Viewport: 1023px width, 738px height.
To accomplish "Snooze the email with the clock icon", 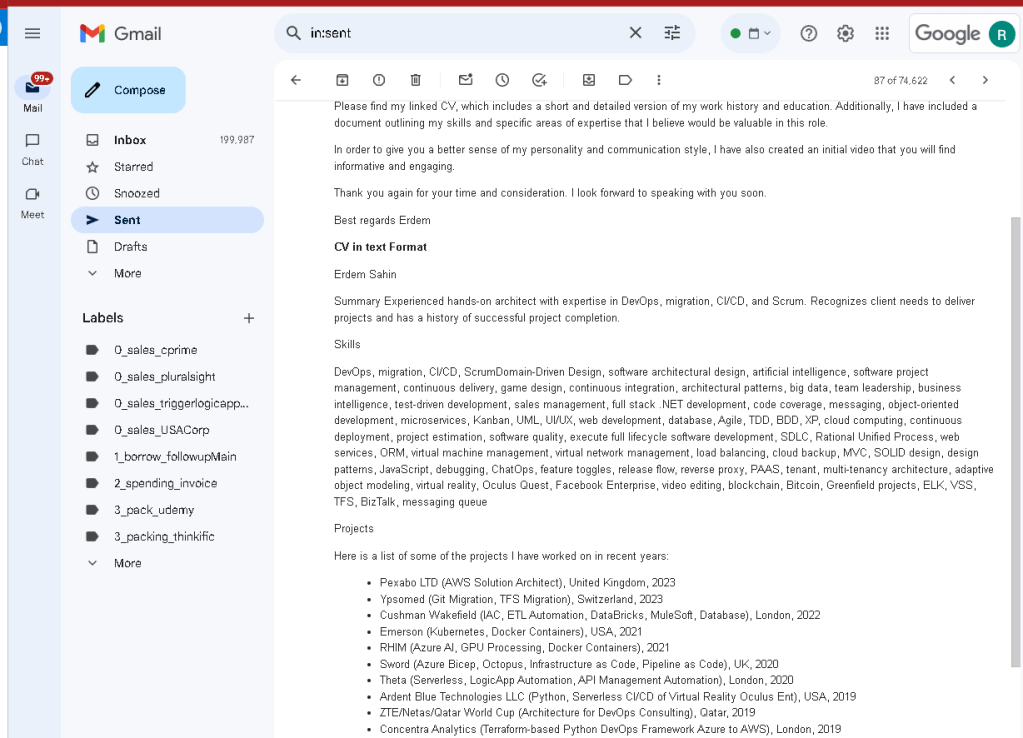I will (x=502, y=80).
